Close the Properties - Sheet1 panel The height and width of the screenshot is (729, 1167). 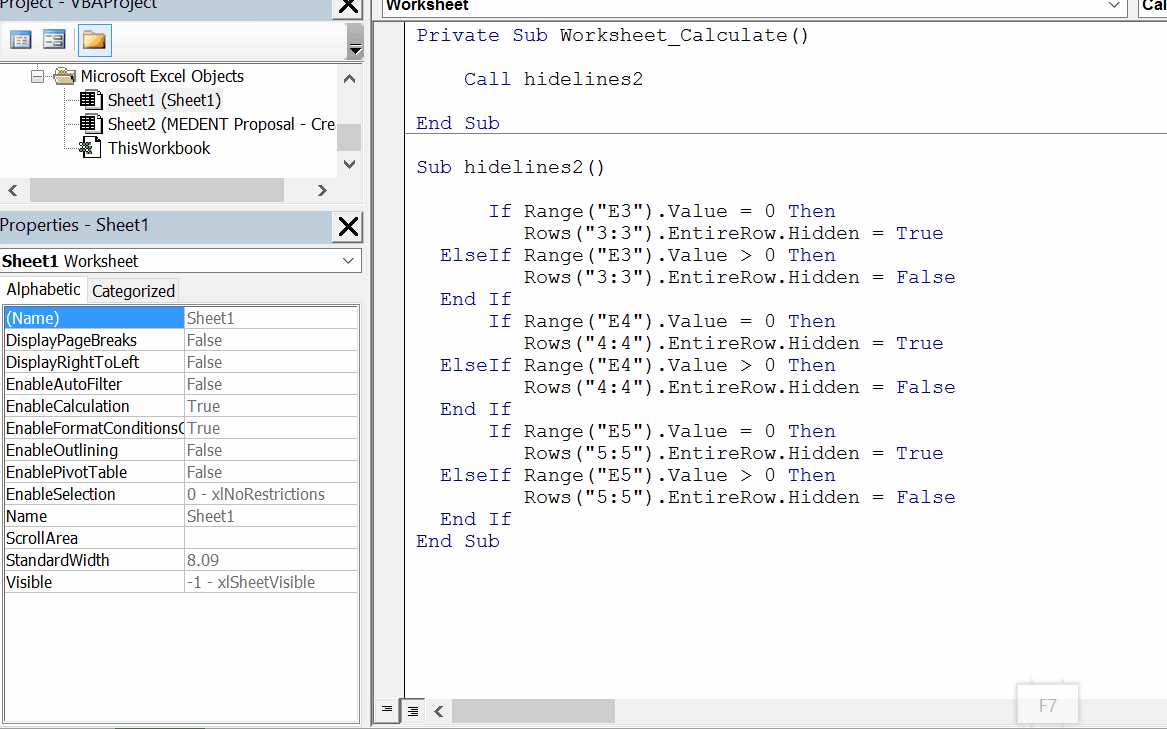pyautogui.click(x=348, y=226)
